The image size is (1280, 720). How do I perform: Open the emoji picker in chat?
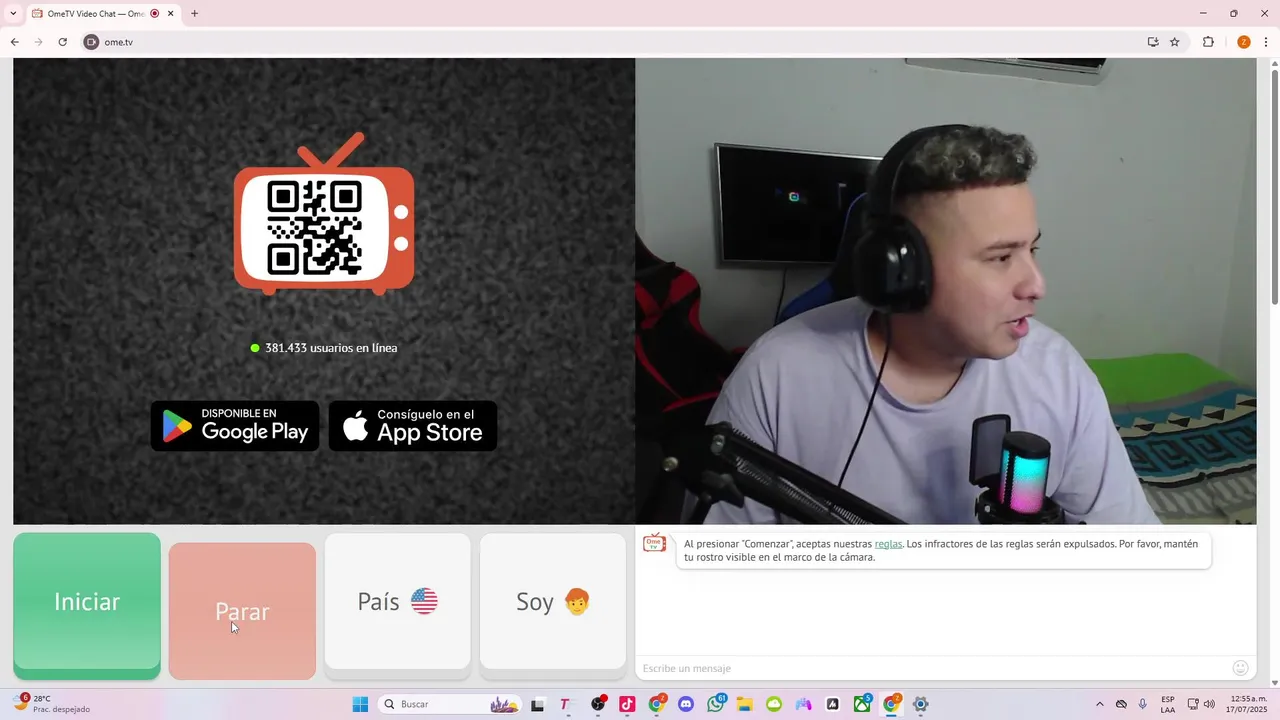pyautogui.click(x=1241, y=668)
